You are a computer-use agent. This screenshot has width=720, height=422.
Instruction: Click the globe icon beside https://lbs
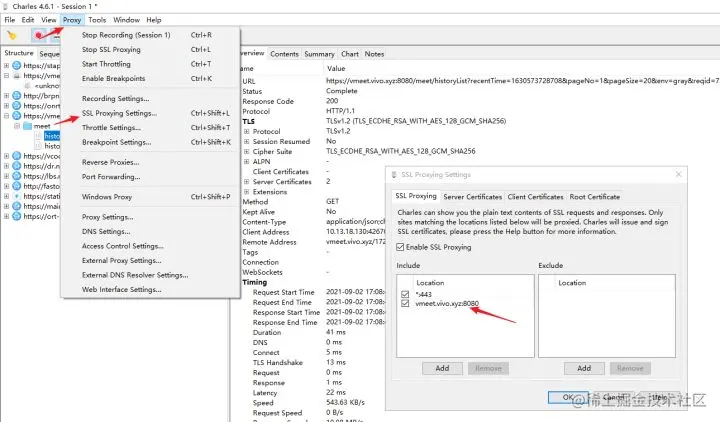tap(17, 176)
